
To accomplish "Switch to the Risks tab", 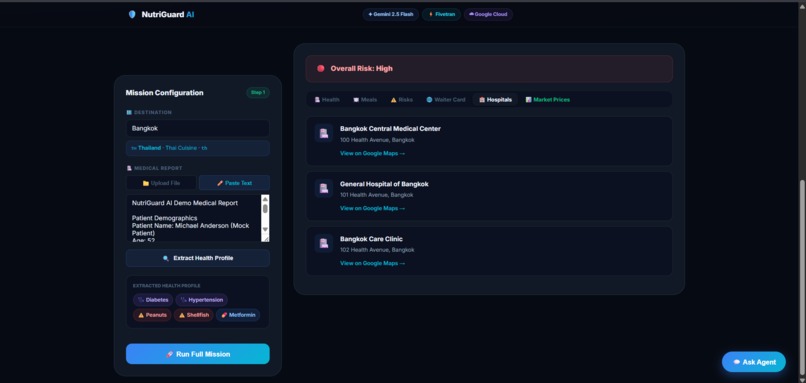I will (x=401, y=100).
